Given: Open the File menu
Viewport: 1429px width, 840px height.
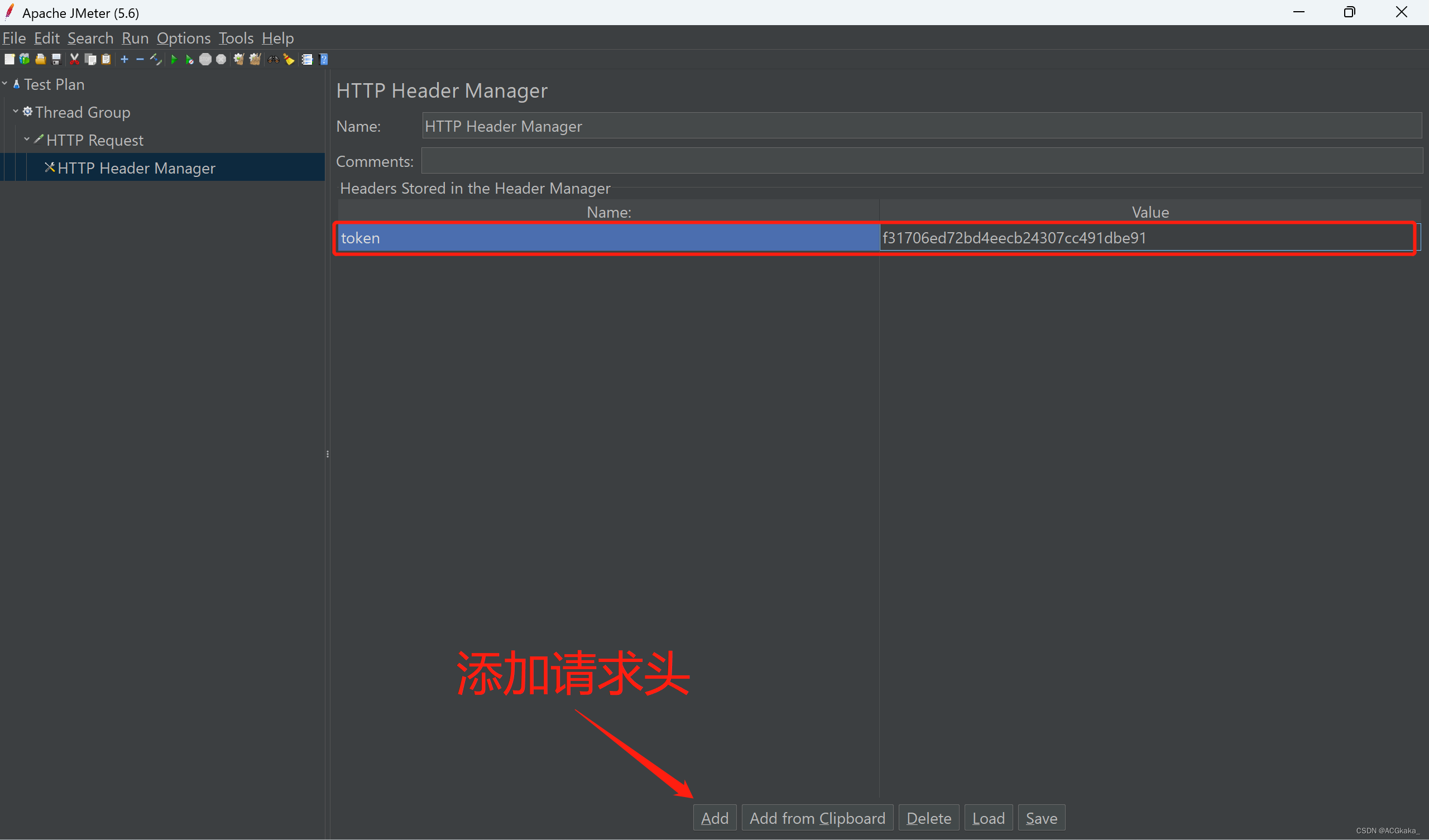Looking at the screenshot, I should pos(14,38).
